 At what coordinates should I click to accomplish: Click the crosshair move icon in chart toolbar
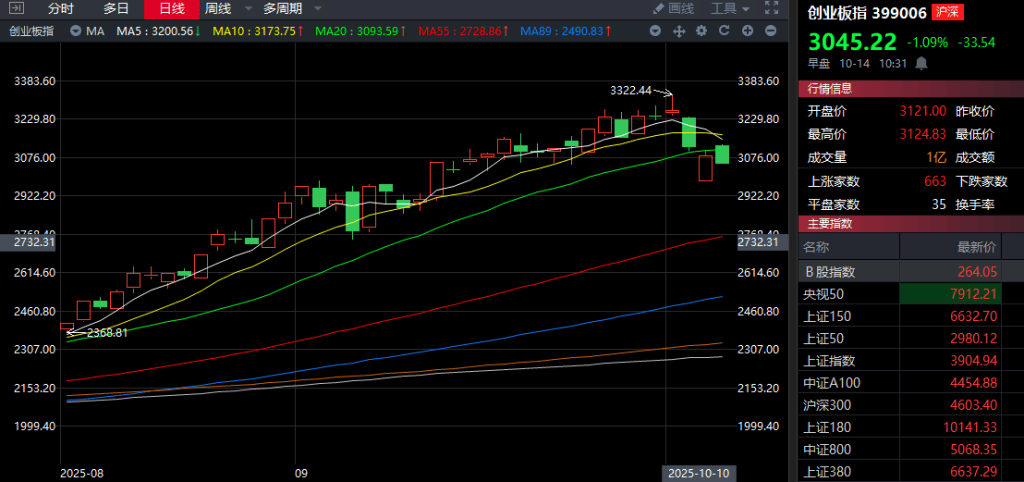coord(680,31)
